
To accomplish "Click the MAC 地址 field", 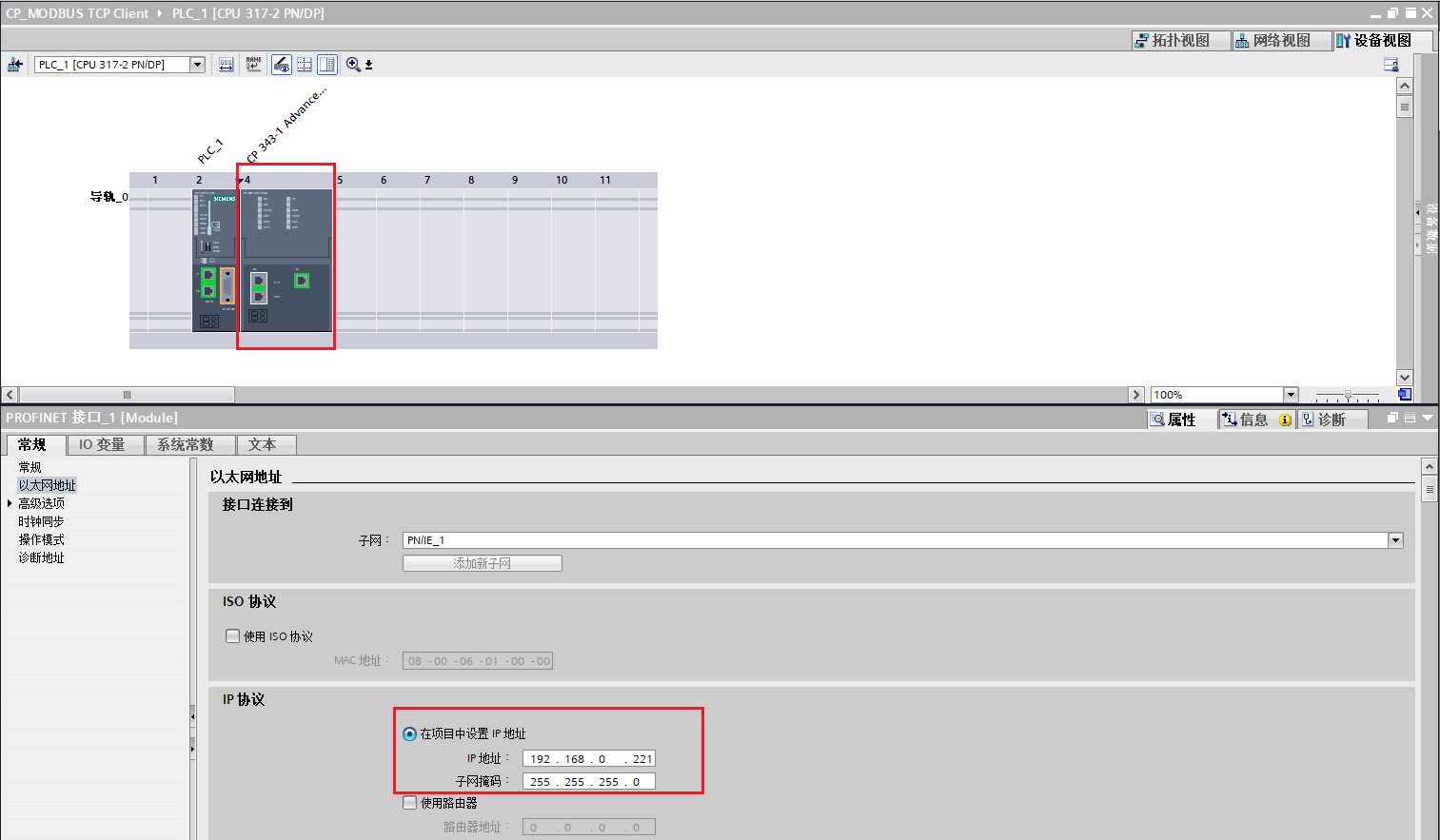I will click(478, 660).
